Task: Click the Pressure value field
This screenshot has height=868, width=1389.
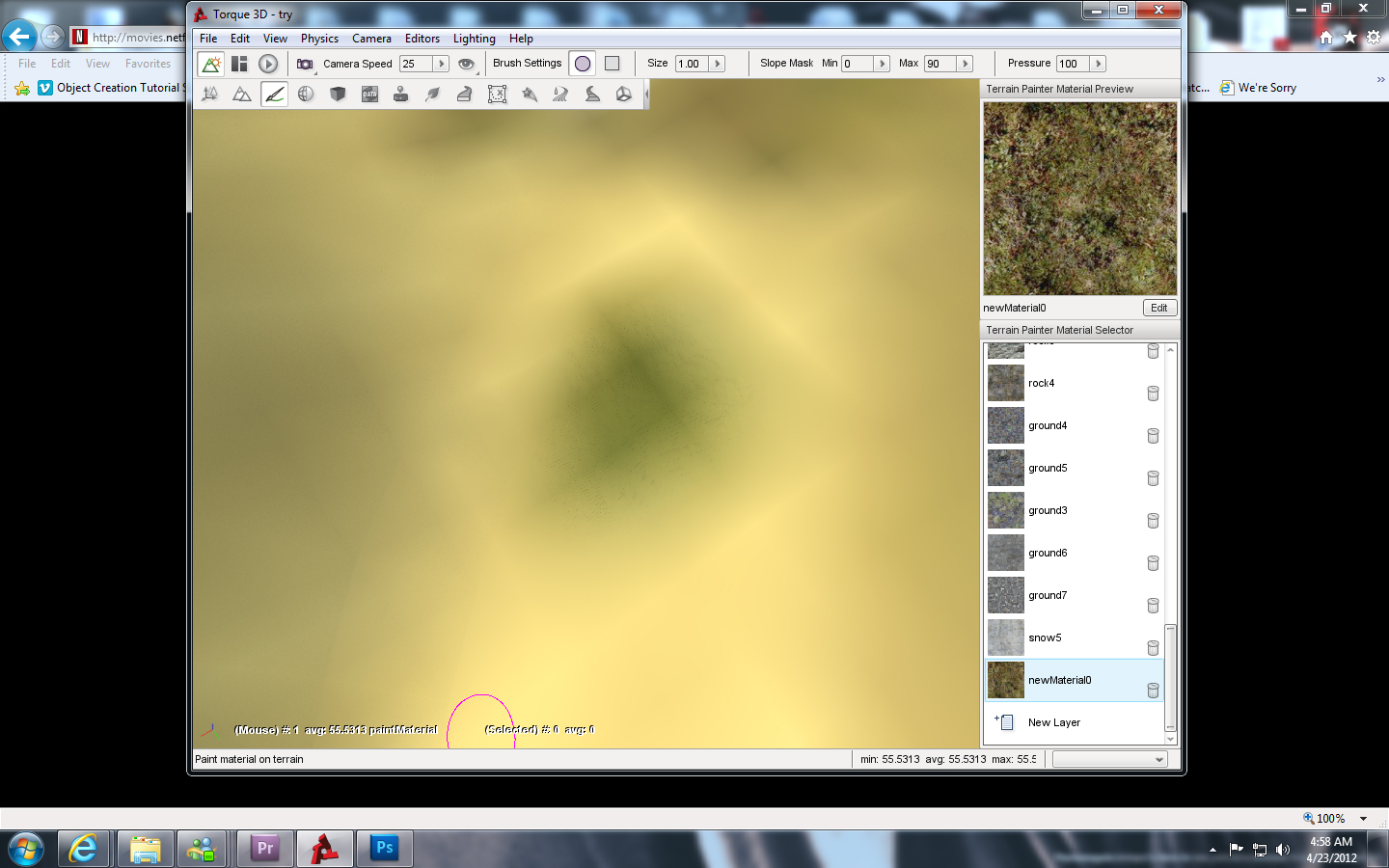Action: click(1072, 64)
